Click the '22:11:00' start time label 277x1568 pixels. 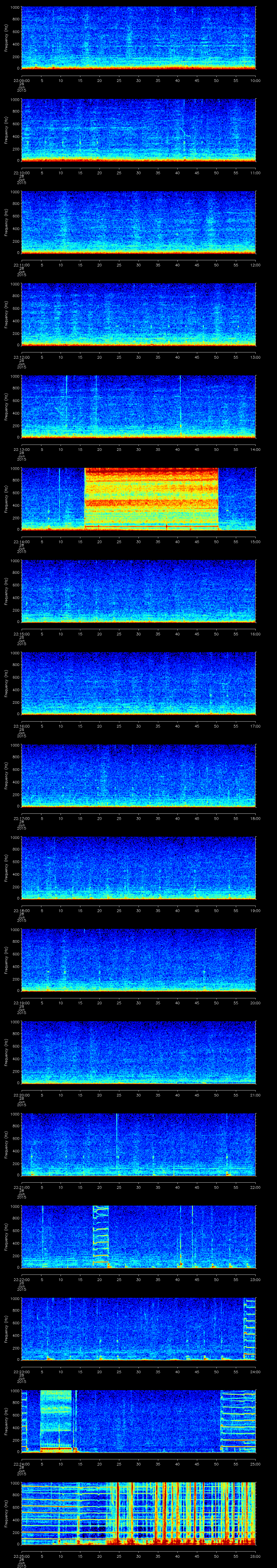click(21, 264)
